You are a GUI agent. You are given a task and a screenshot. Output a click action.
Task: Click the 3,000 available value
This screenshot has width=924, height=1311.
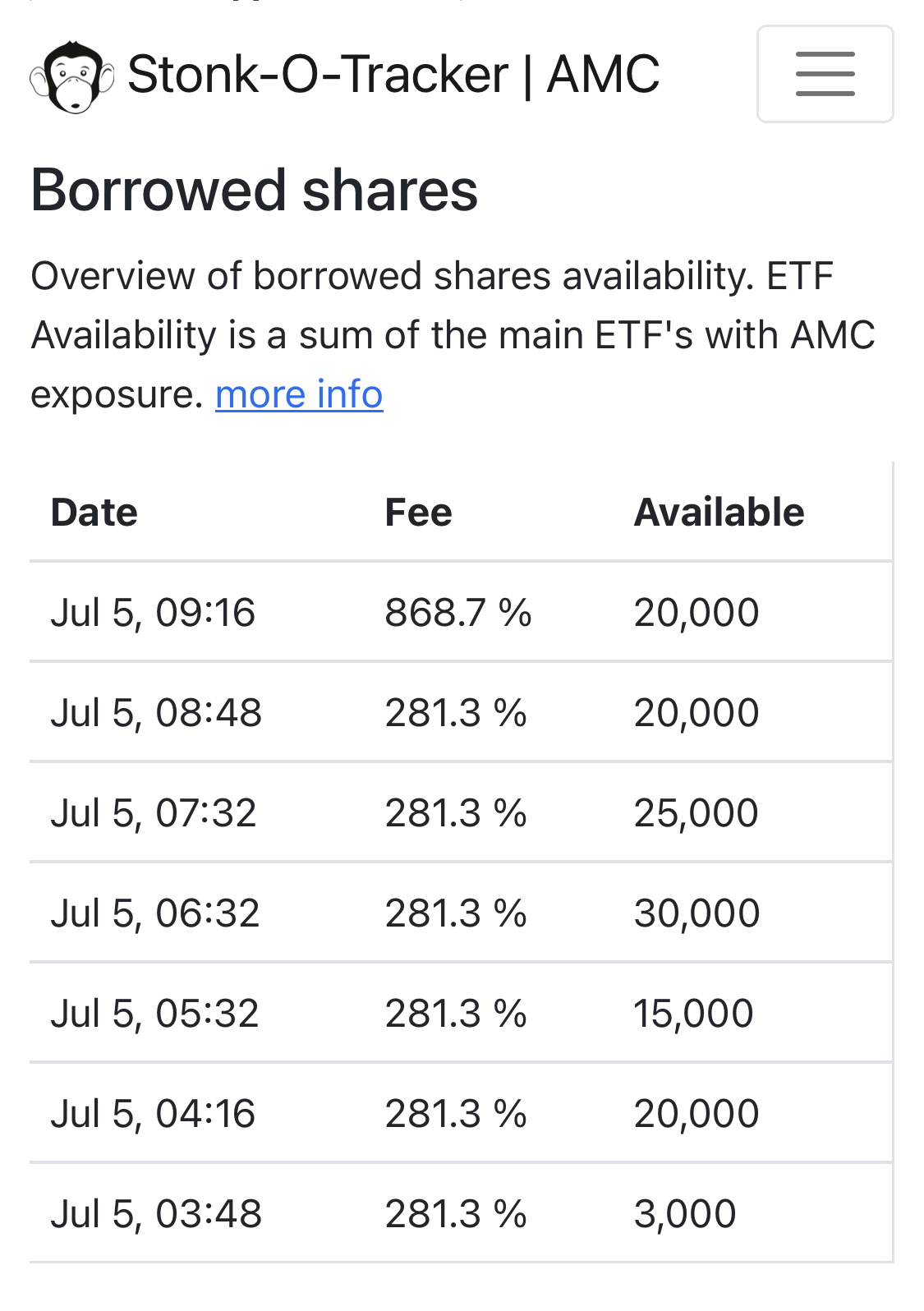pos(685,1214)
